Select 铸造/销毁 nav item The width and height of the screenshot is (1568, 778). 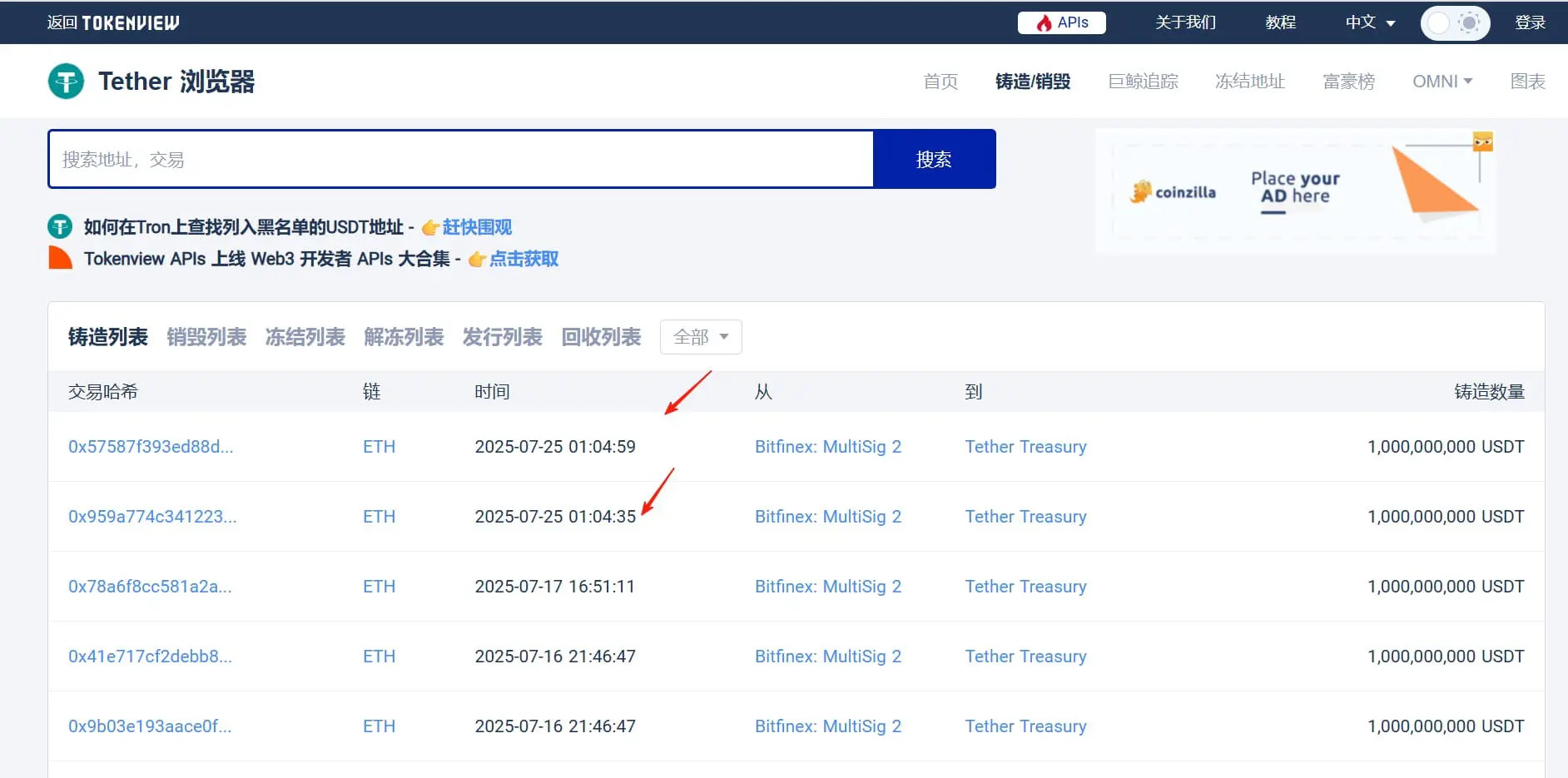tap(1033, 82)
